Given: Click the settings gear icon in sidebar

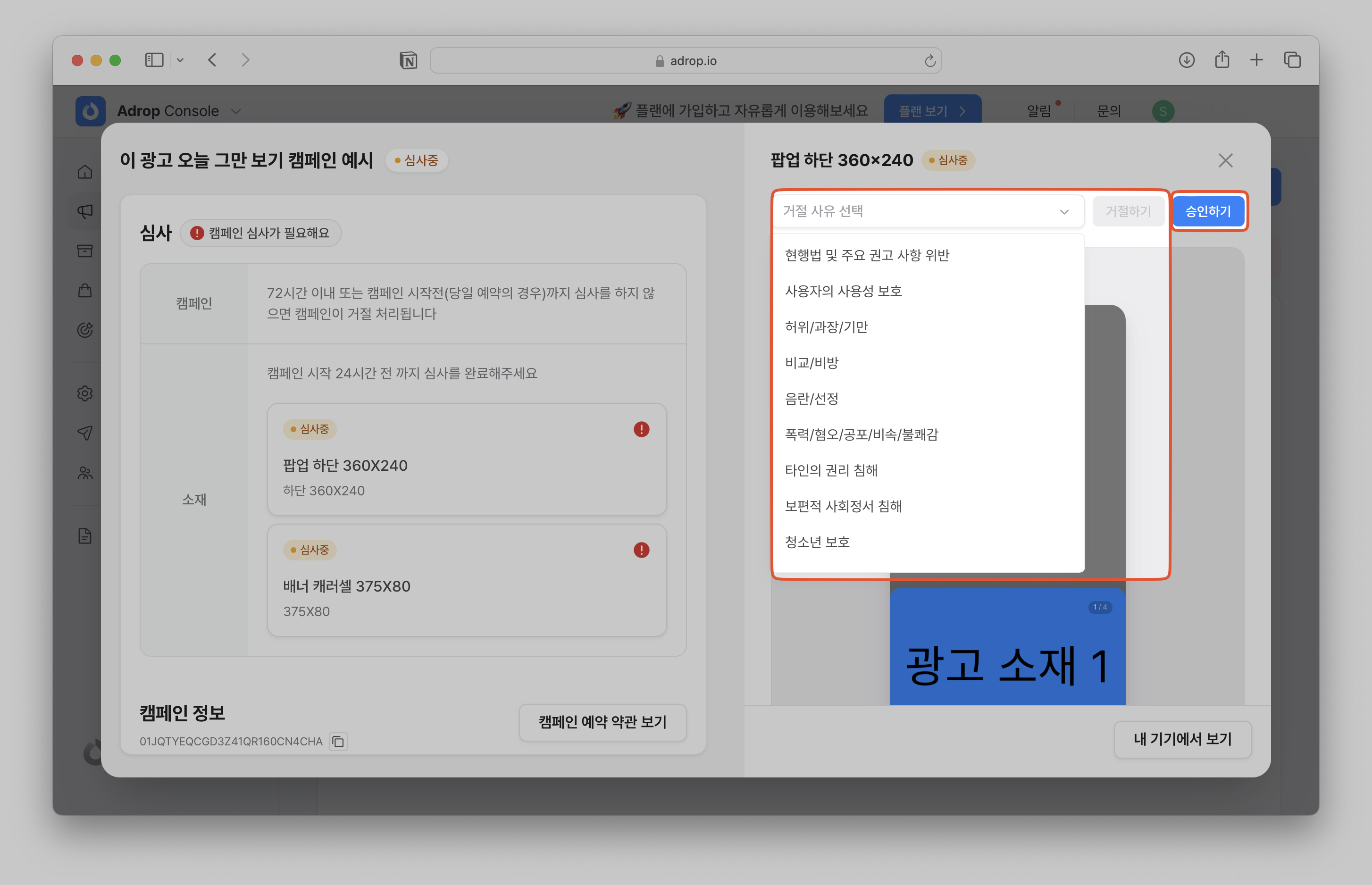Looking at the screenshot, I should 85,393.
